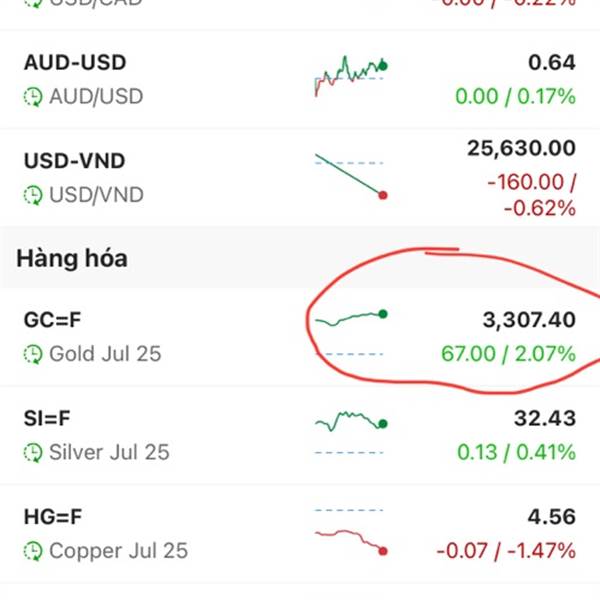Open the AUD-USD sparkline chart
The image size is (600, 600).
click(x=351, y=76)
